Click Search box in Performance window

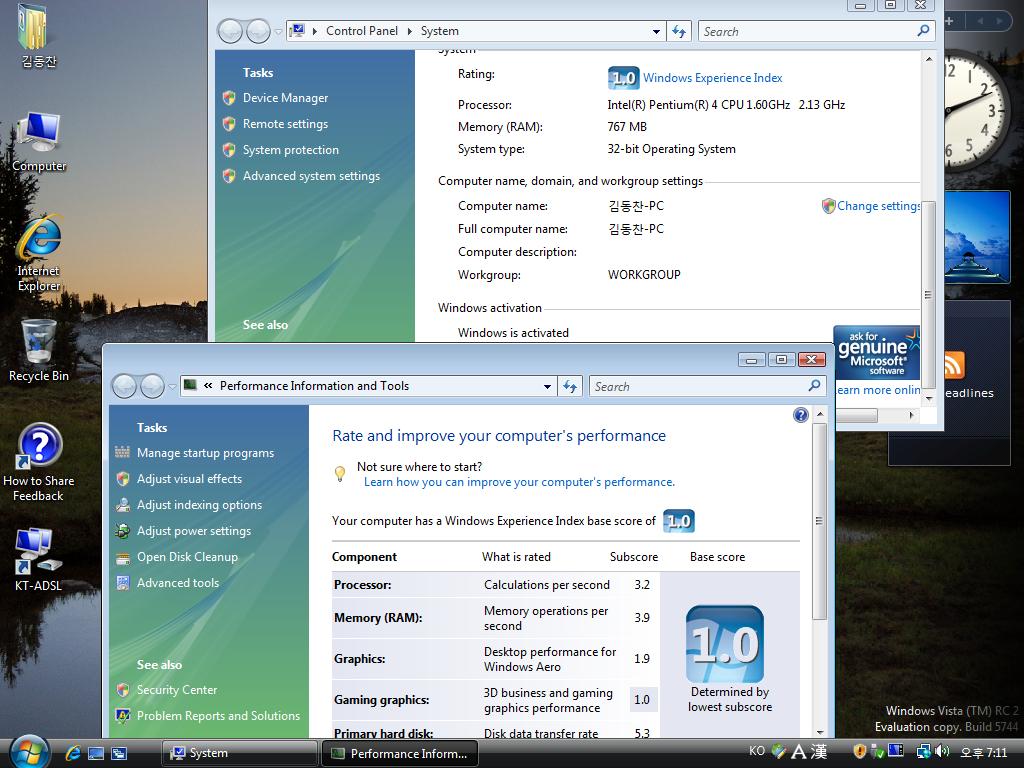(x=700, y=386)
